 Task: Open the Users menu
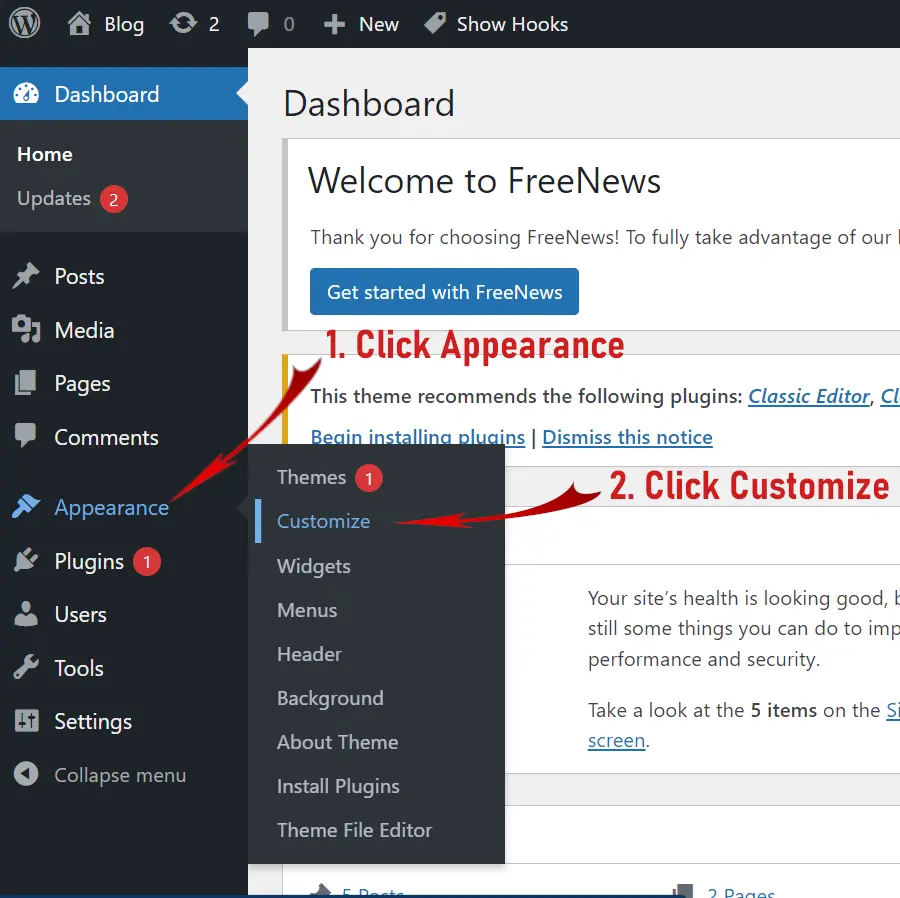pyautogui.click(x=80, y=615)
